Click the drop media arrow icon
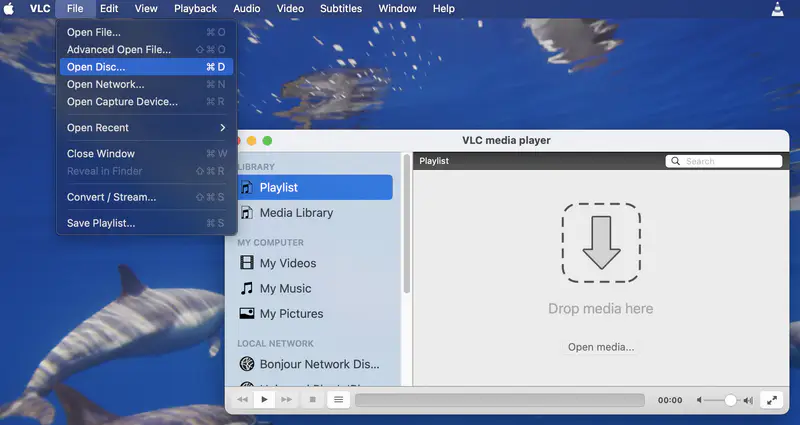The width and height of the screenshot is (800, 425). coord(601,243)
